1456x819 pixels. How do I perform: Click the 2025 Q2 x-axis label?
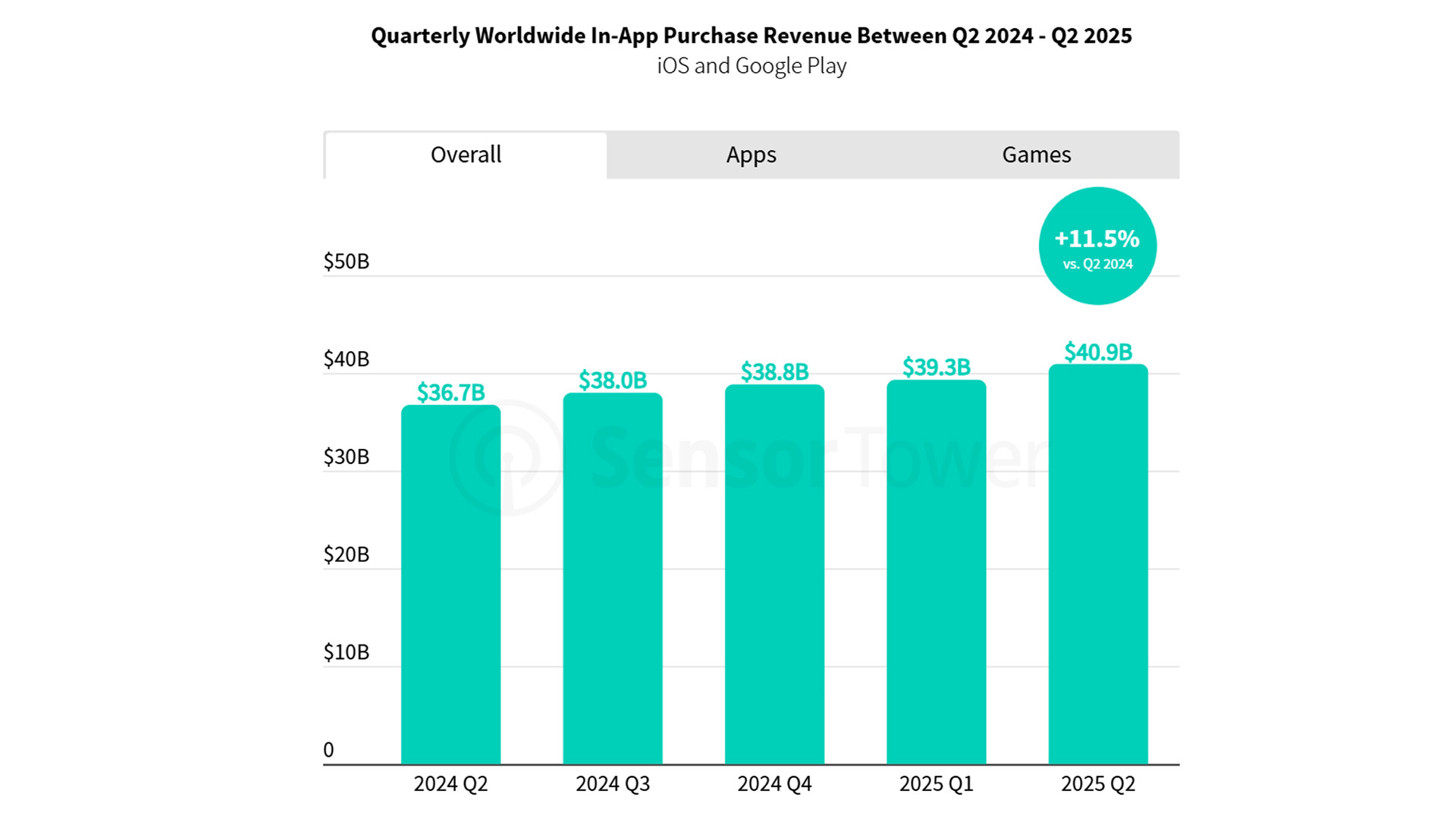point(1097,784)
